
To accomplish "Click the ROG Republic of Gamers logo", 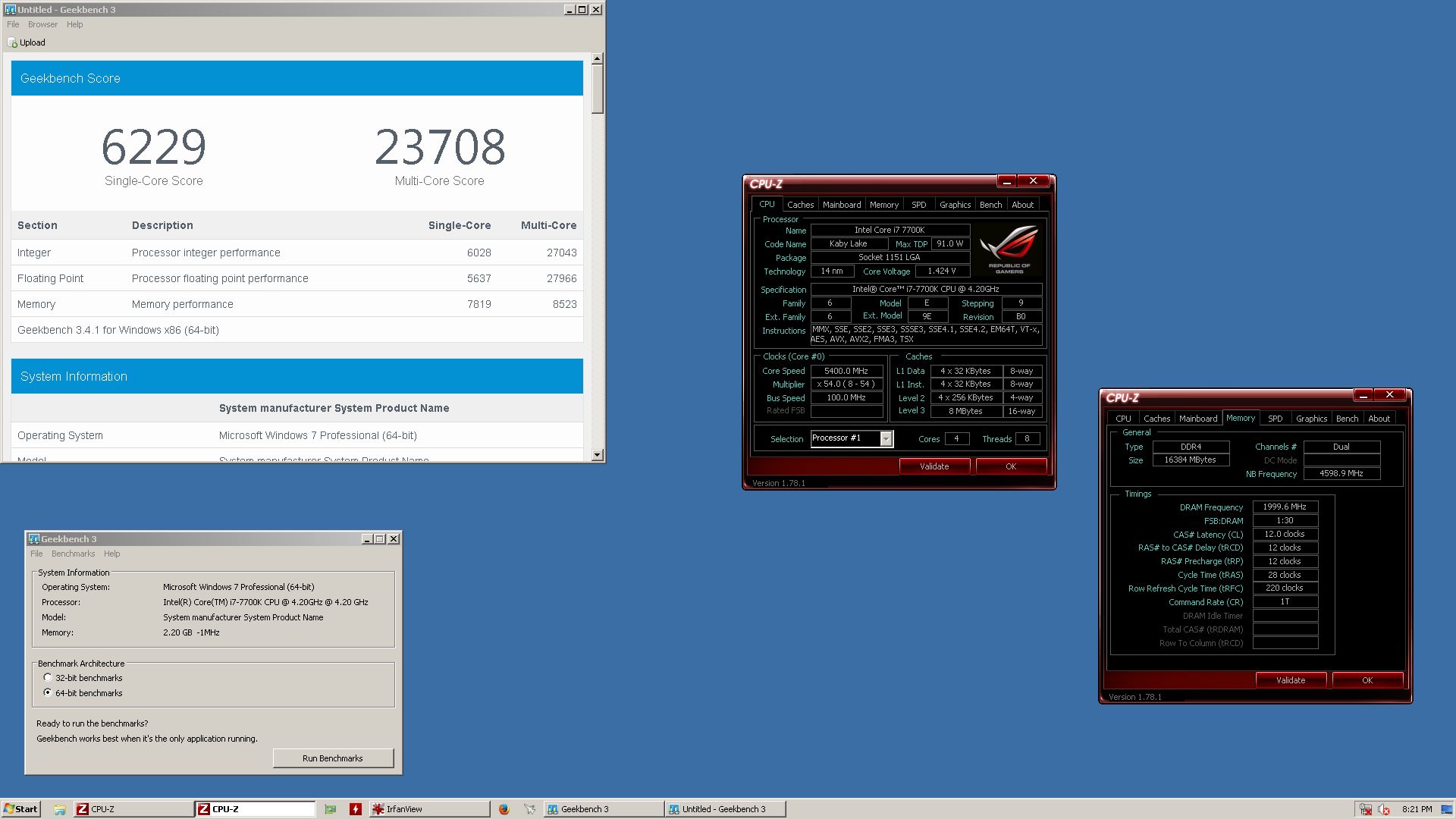I will point(1009,249).
